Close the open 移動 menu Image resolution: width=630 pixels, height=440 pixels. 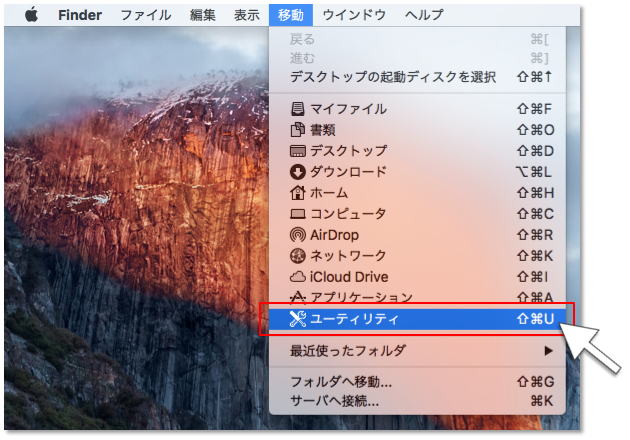pos(291,15)
